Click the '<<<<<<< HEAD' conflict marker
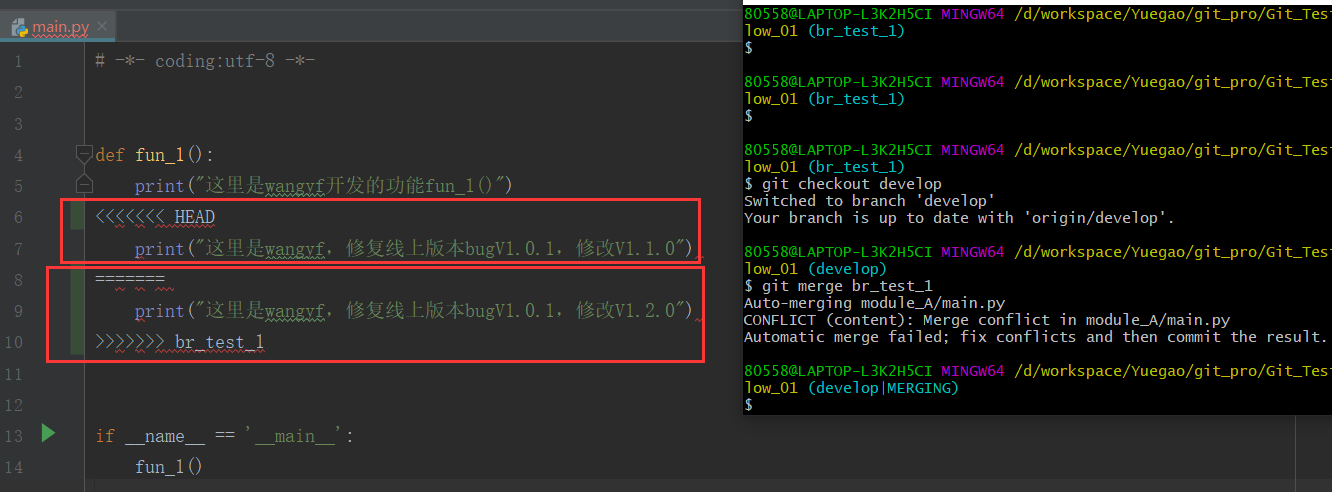This screenshot has width=1332, height=492. [155, 217]
